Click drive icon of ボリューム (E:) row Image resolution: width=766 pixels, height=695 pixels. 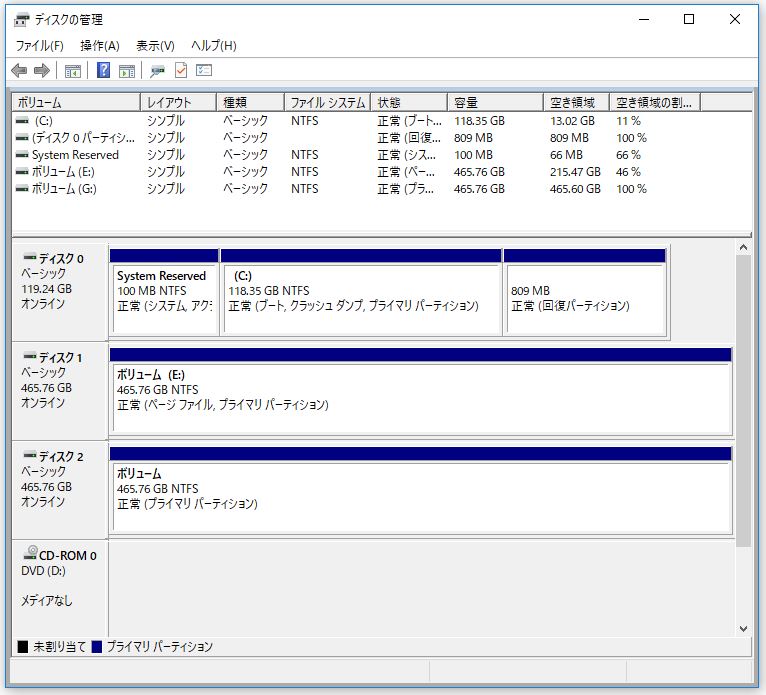pyautogui.click(x=21, y=172)
